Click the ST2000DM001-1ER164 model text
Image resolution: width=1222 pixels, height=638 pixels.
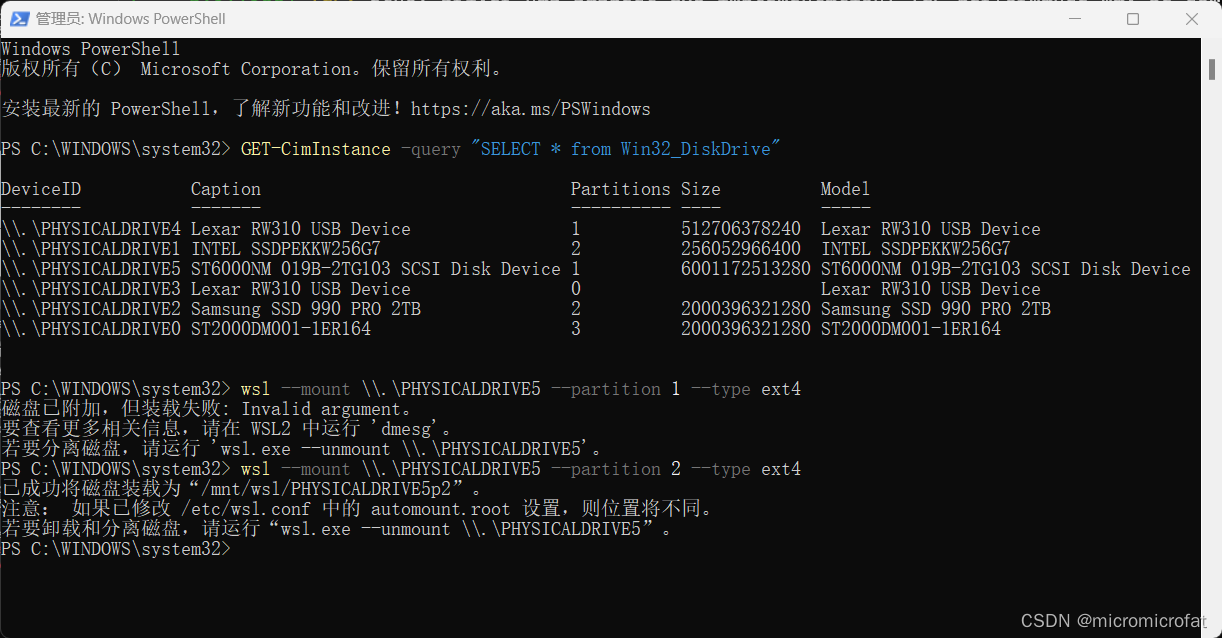911,328
